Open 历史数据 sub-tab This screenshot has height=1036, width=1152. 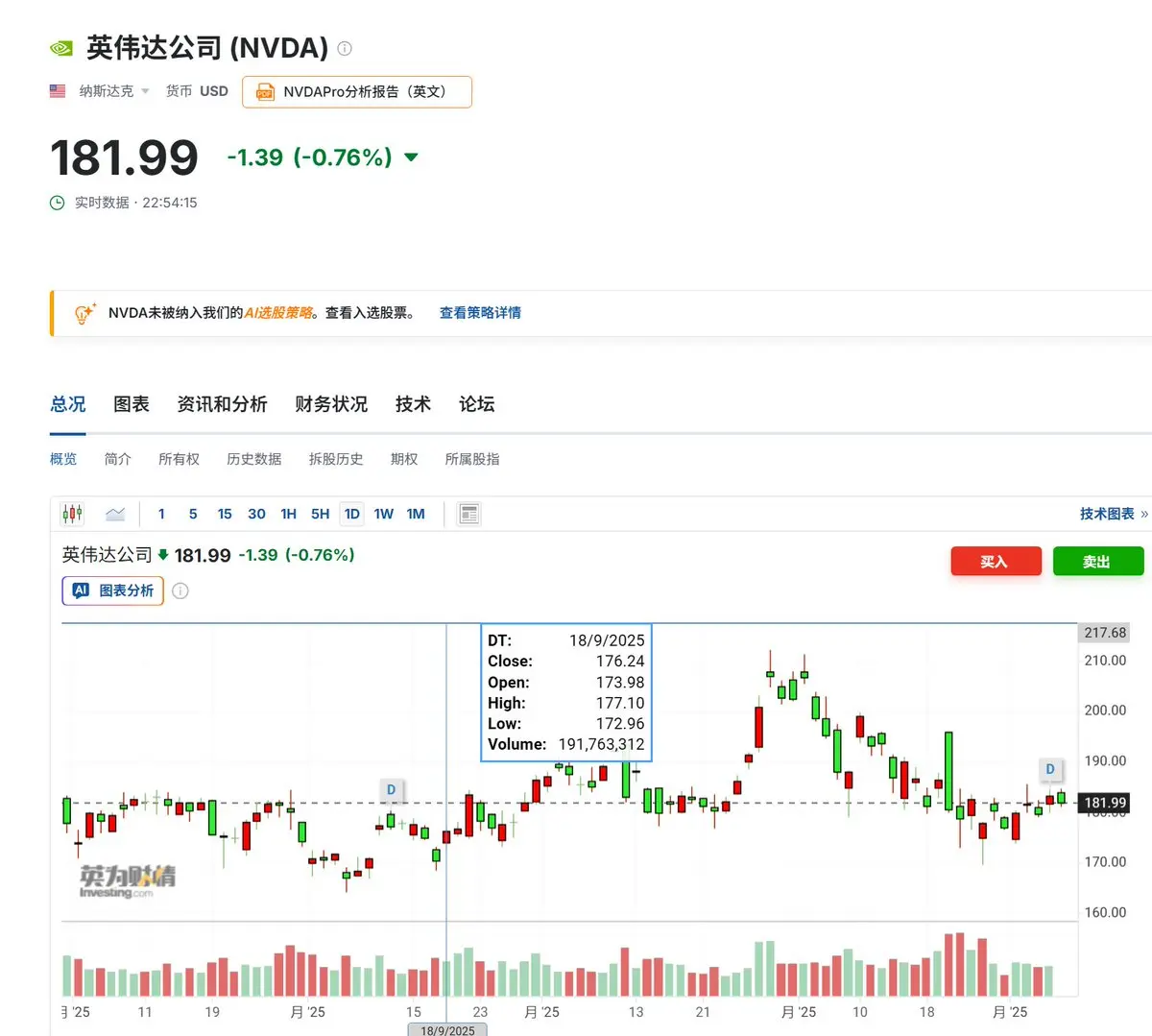254,459
